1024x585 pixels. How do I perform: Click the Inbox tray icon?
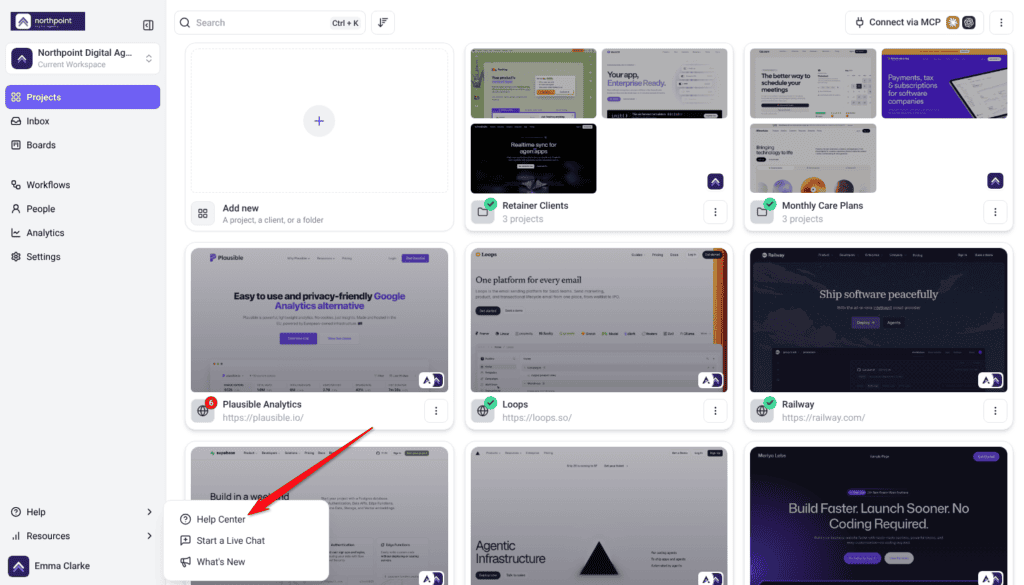click(16, 121)
